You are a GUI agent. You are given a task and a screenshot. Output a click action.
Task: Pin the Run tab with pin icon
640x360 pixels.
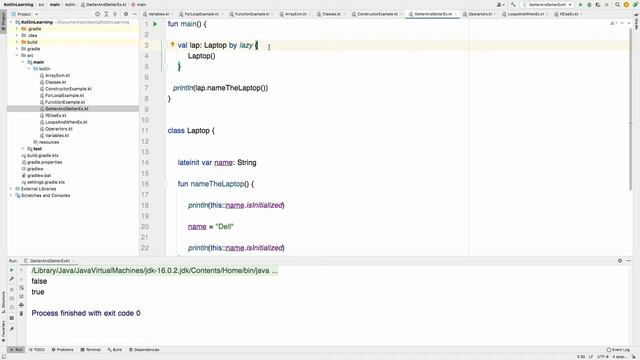[11, 329]
